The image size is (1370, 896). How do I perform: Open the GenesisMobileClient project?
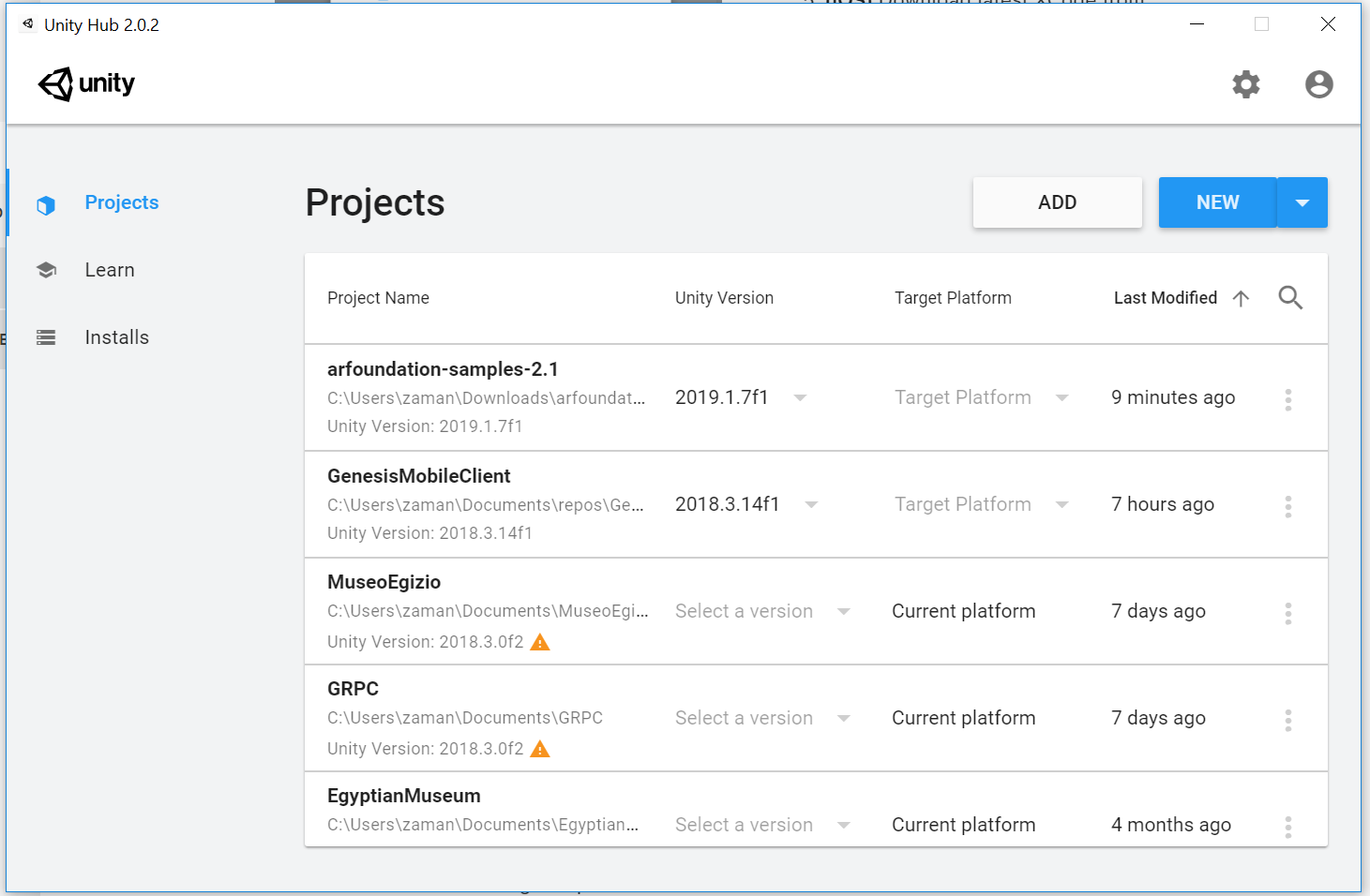pos(418,476)
